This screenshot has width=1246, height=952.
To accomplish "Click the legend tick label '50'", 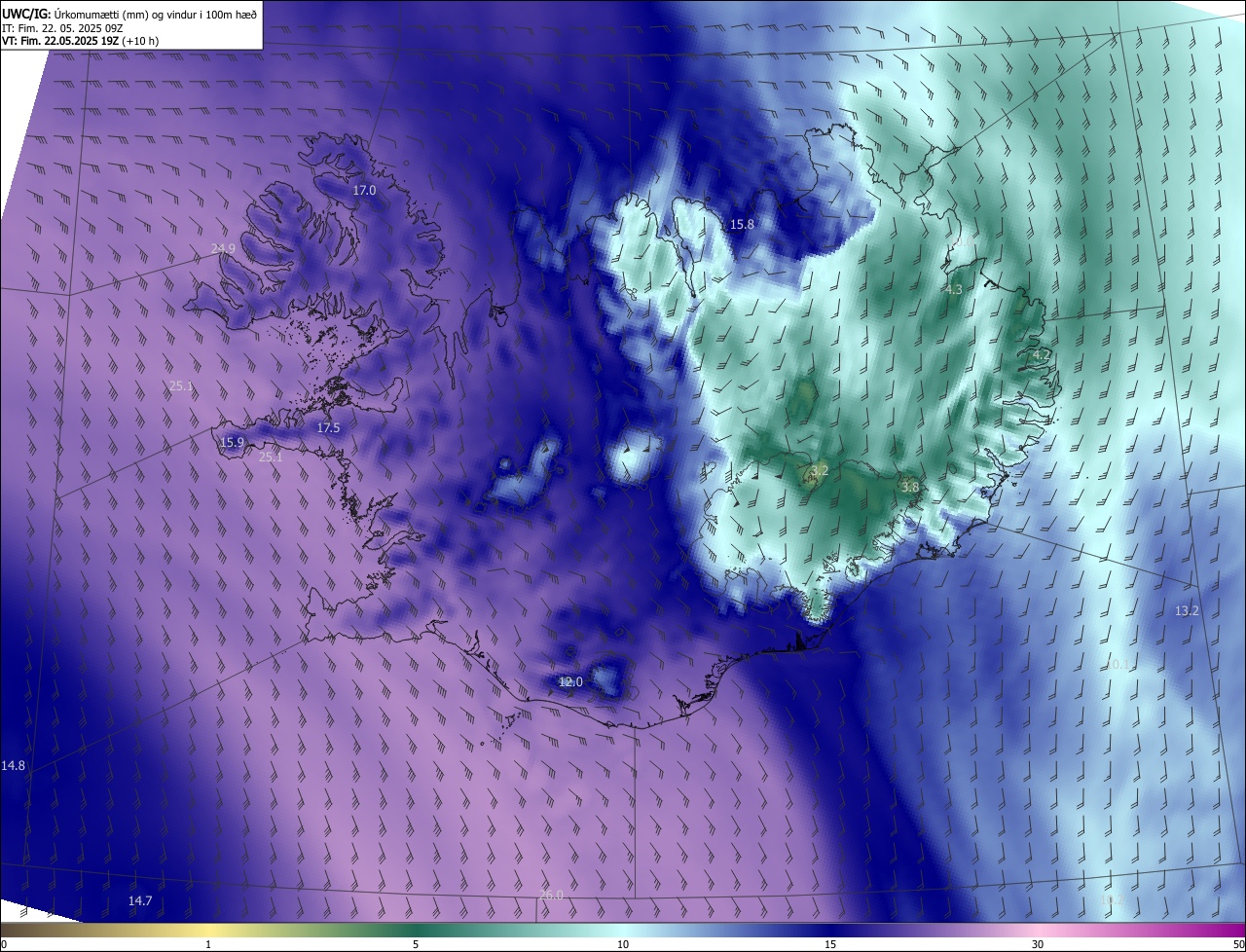I will coord(1238,944).
